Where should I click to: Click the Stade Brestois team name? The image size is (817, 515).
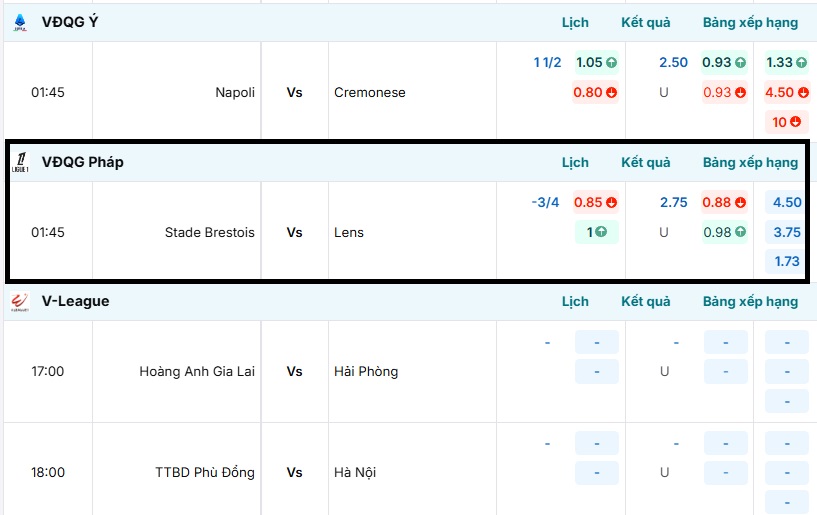click(210, 232)
